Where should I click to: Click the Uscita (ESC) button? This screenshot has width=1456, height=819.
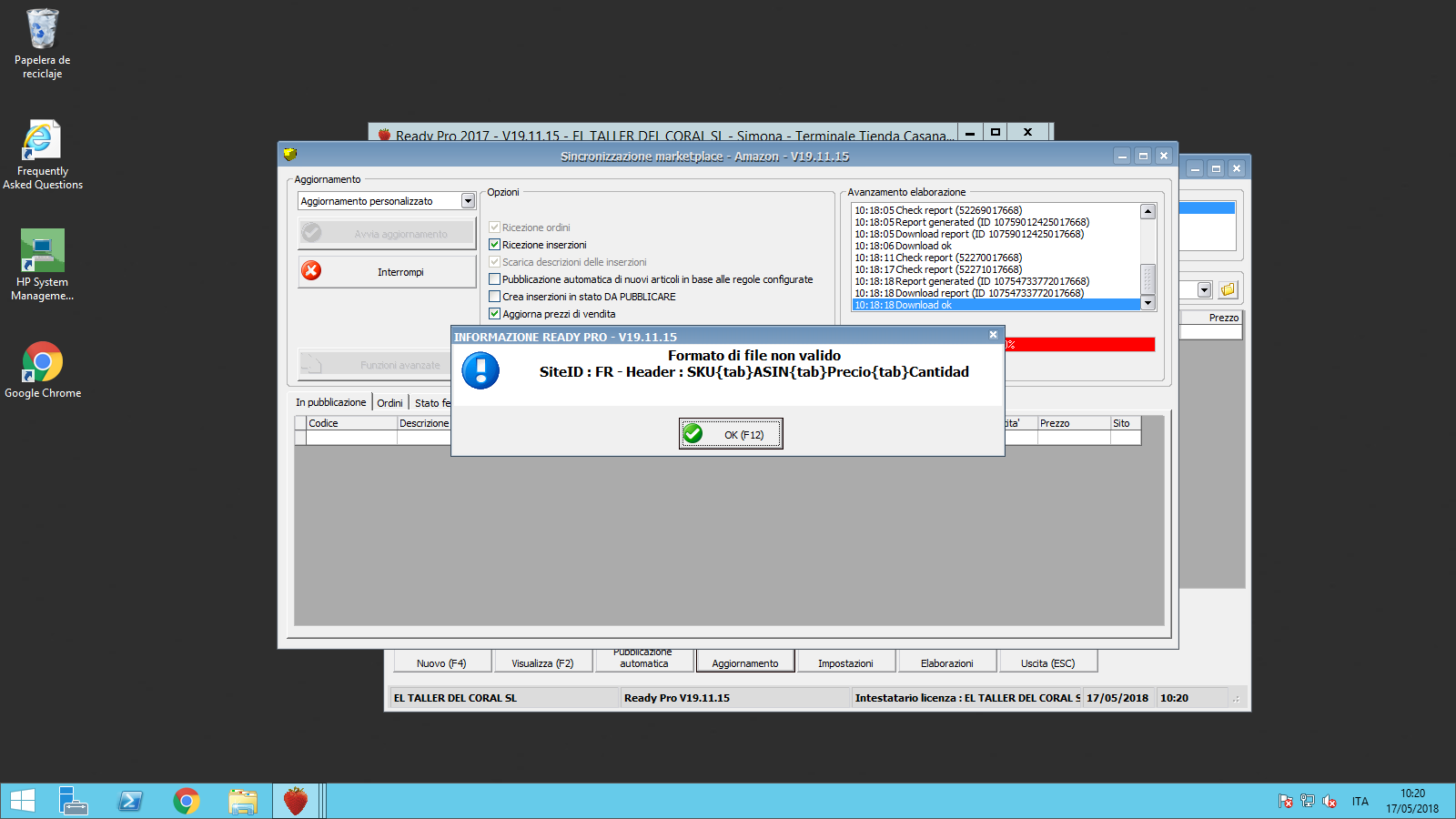pos(1048,662)
